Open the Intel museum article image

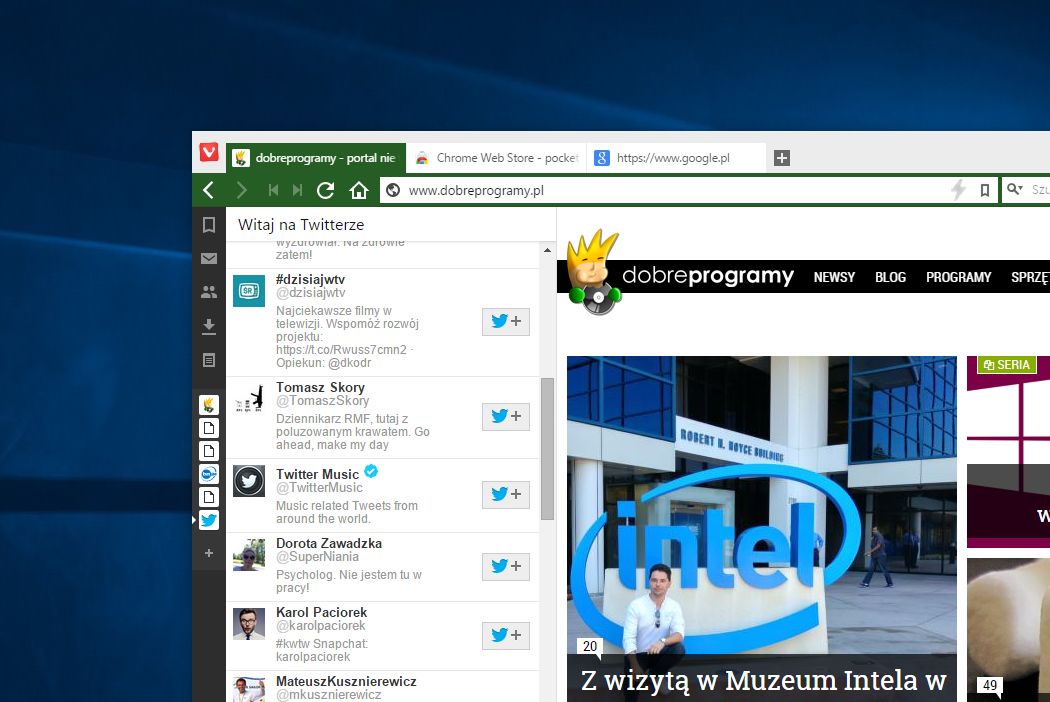[761, 506]
